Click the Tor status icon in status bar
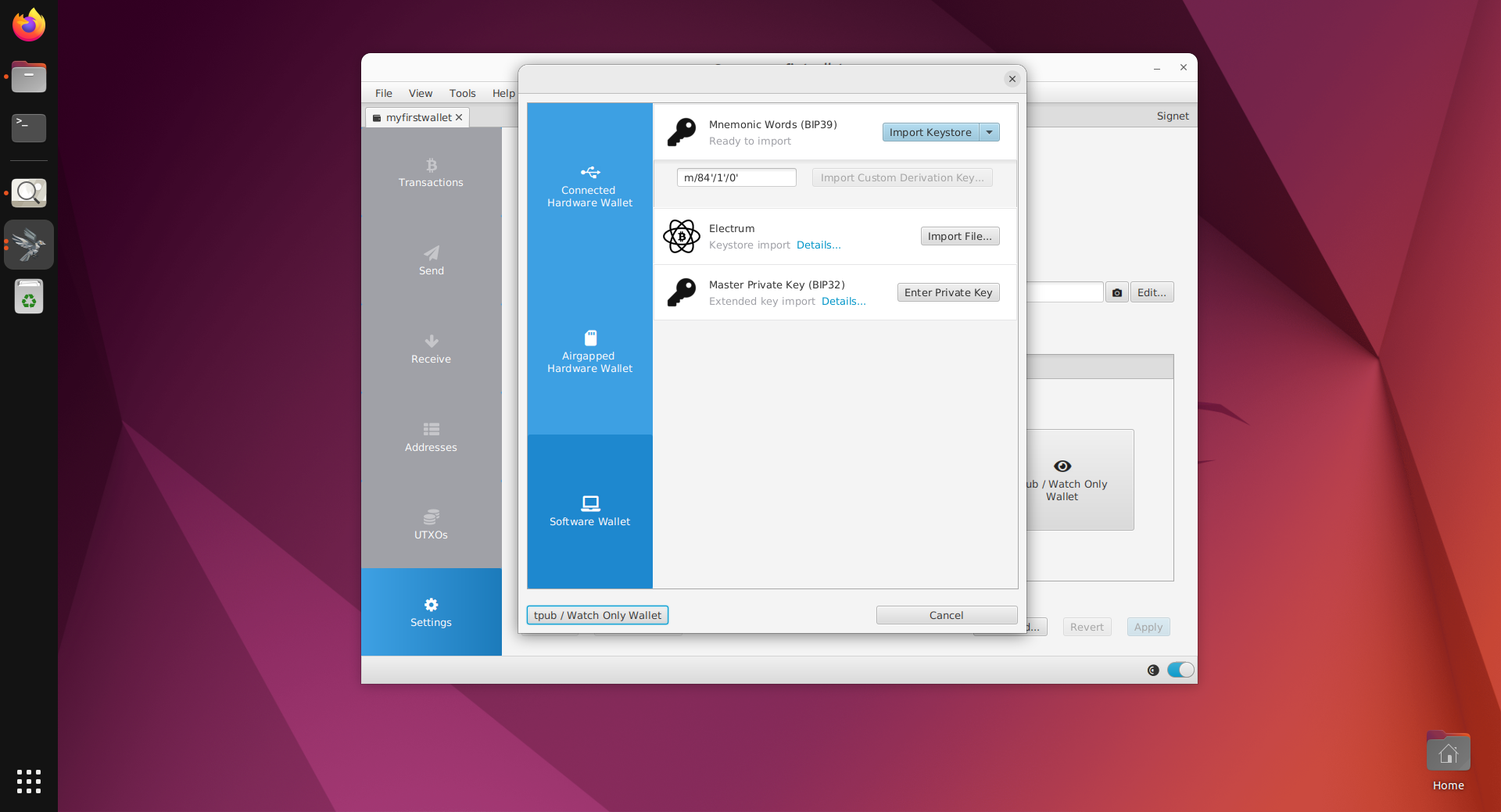 [1152, 670]
